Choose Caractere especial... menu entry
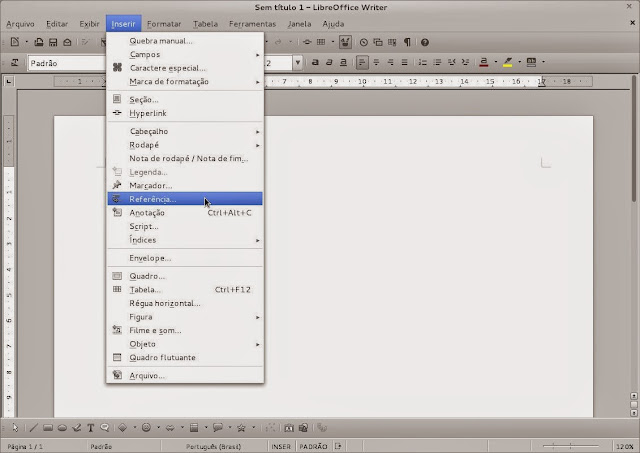The width and height of the screenshot is (640, 453). 185,68
